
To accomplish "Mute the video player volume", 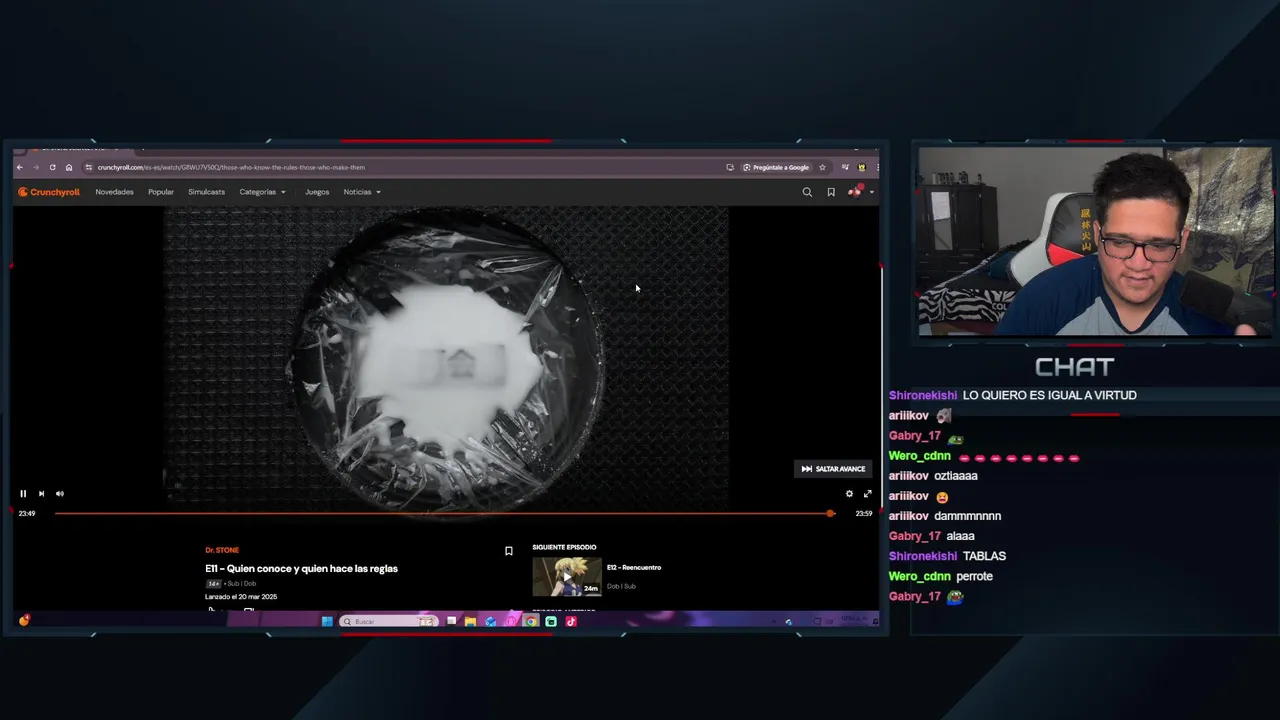I will click(59, 493).
